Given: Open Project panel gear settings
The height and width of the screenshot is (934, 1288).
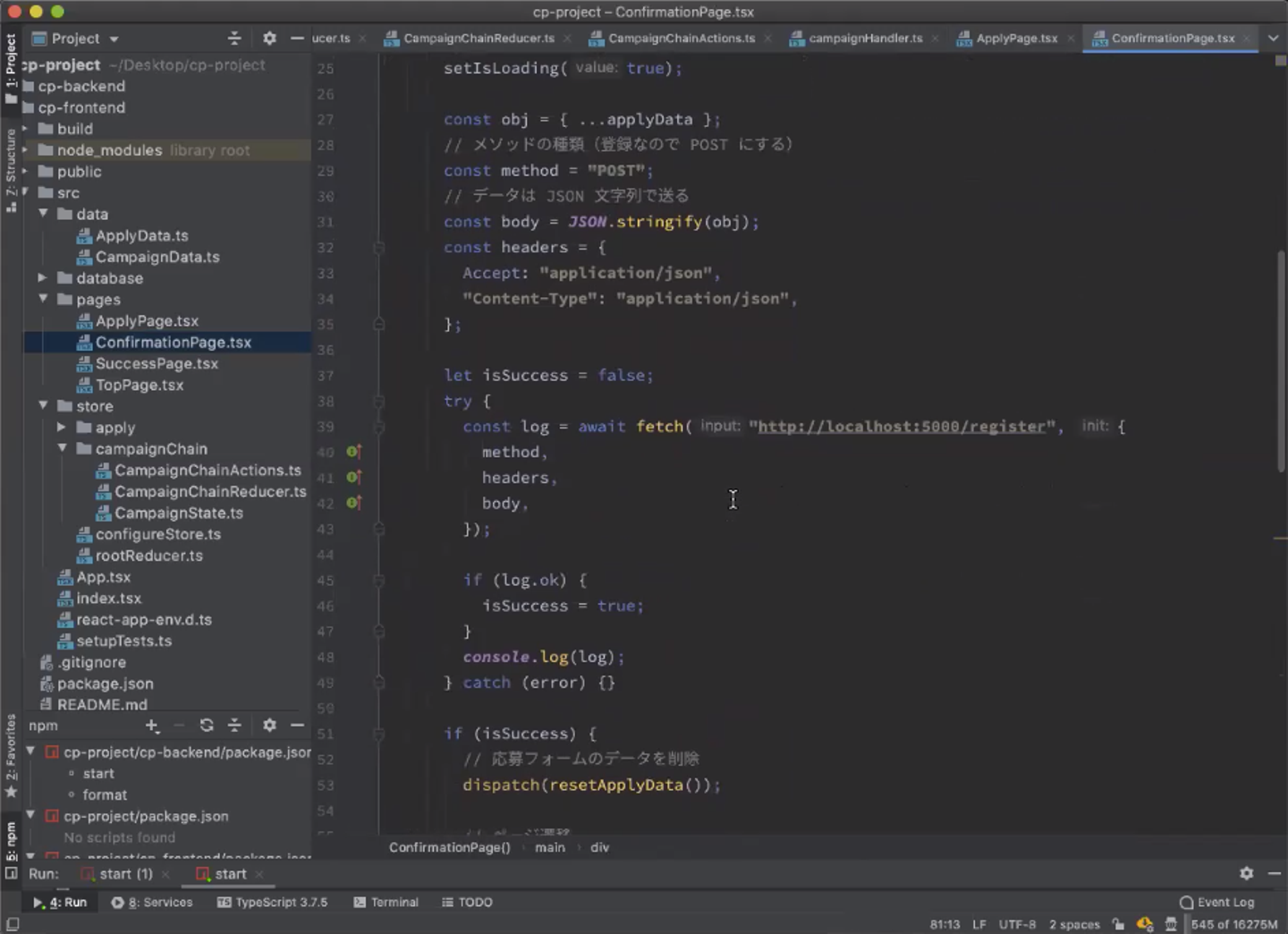Looking at the screenshot, I should [x=269, y=38].
